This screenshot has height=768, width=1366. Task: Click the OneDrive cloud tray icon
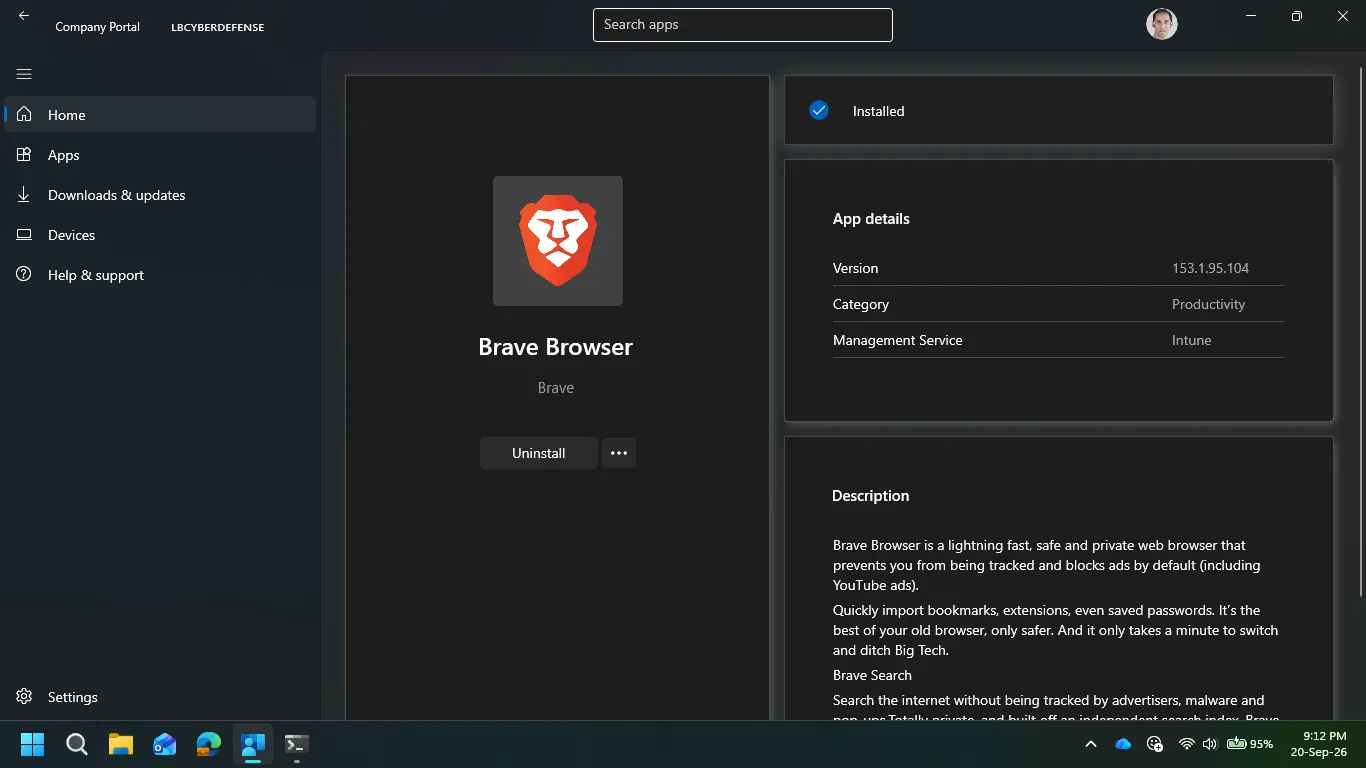pos(1123,744)
